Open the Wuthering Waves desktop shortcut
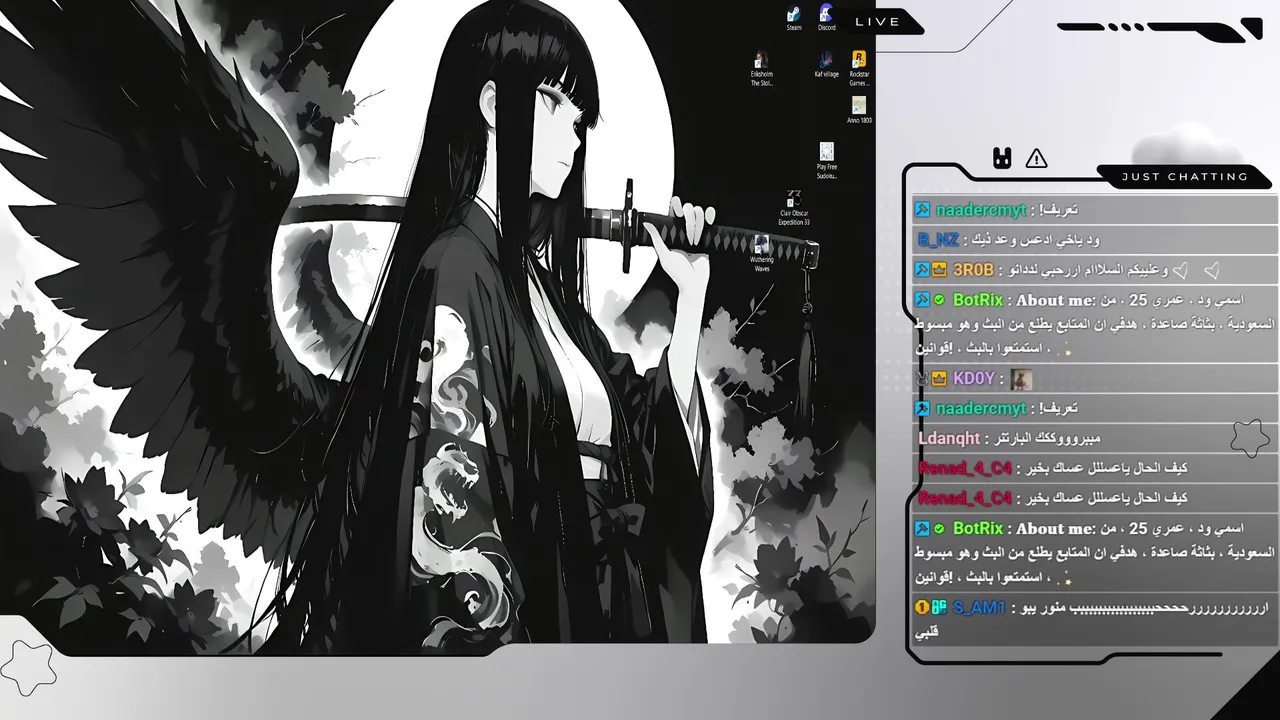Screen dimensions: 1280x720 762,254
